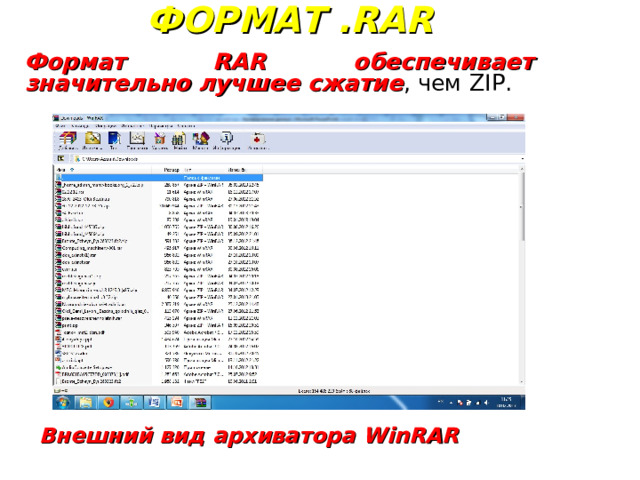Click the Исправить (Repair) first-aid icon
This screenshot has width=640, height=480.
(258, 141)
